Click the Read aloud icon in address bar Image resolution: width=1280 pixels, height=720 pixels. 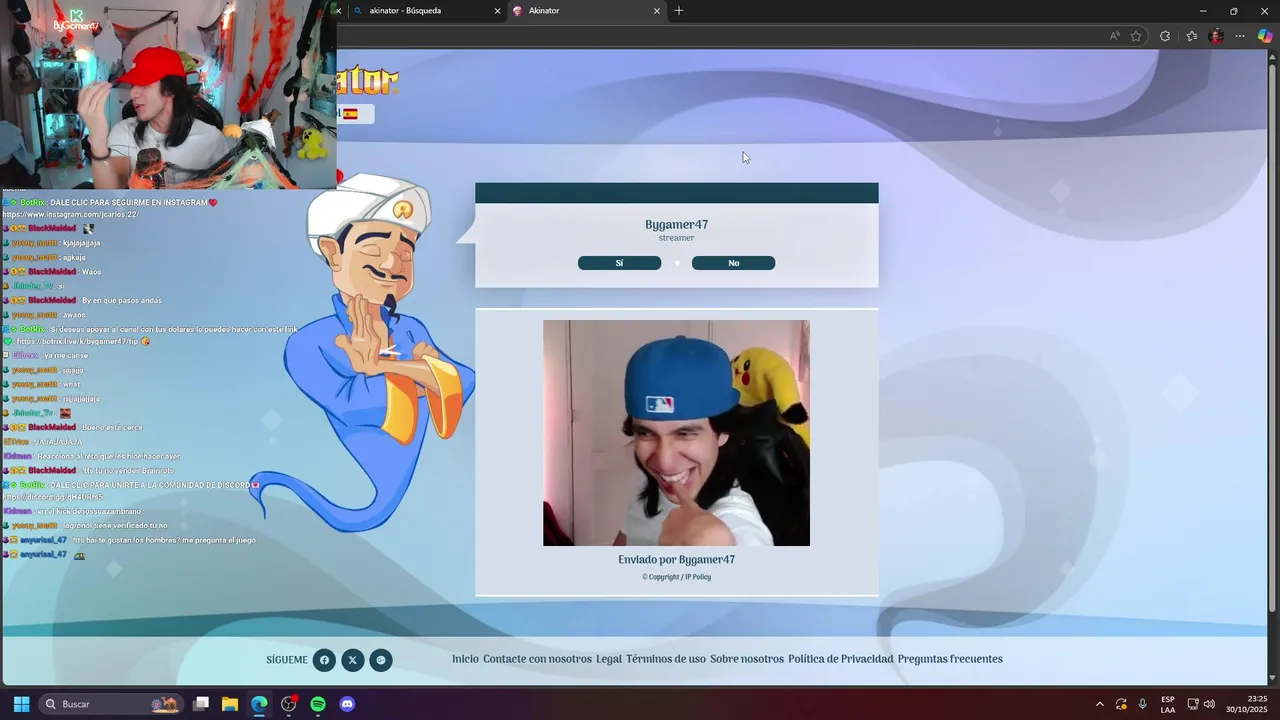(x=1114, y=36)
